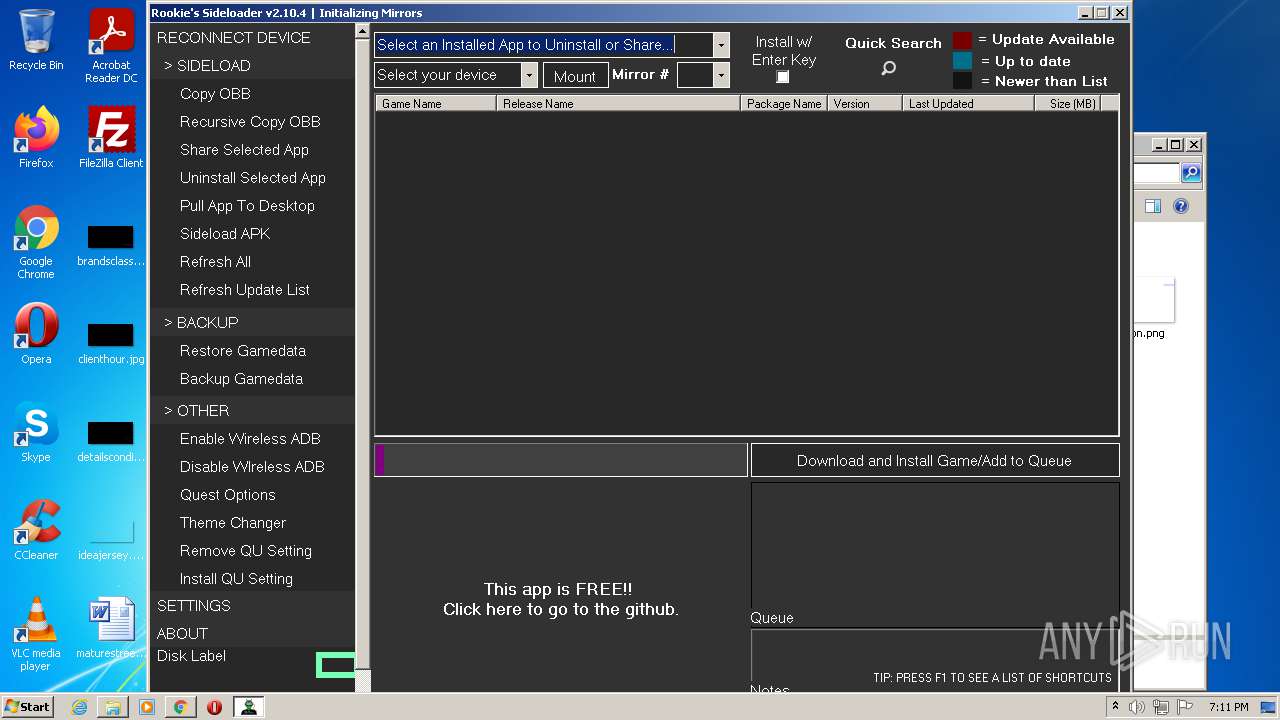The width and height of the screenshot is (1280, 720).
Task: Click the volume speaker tray icon
Action: coord(1137,707)
